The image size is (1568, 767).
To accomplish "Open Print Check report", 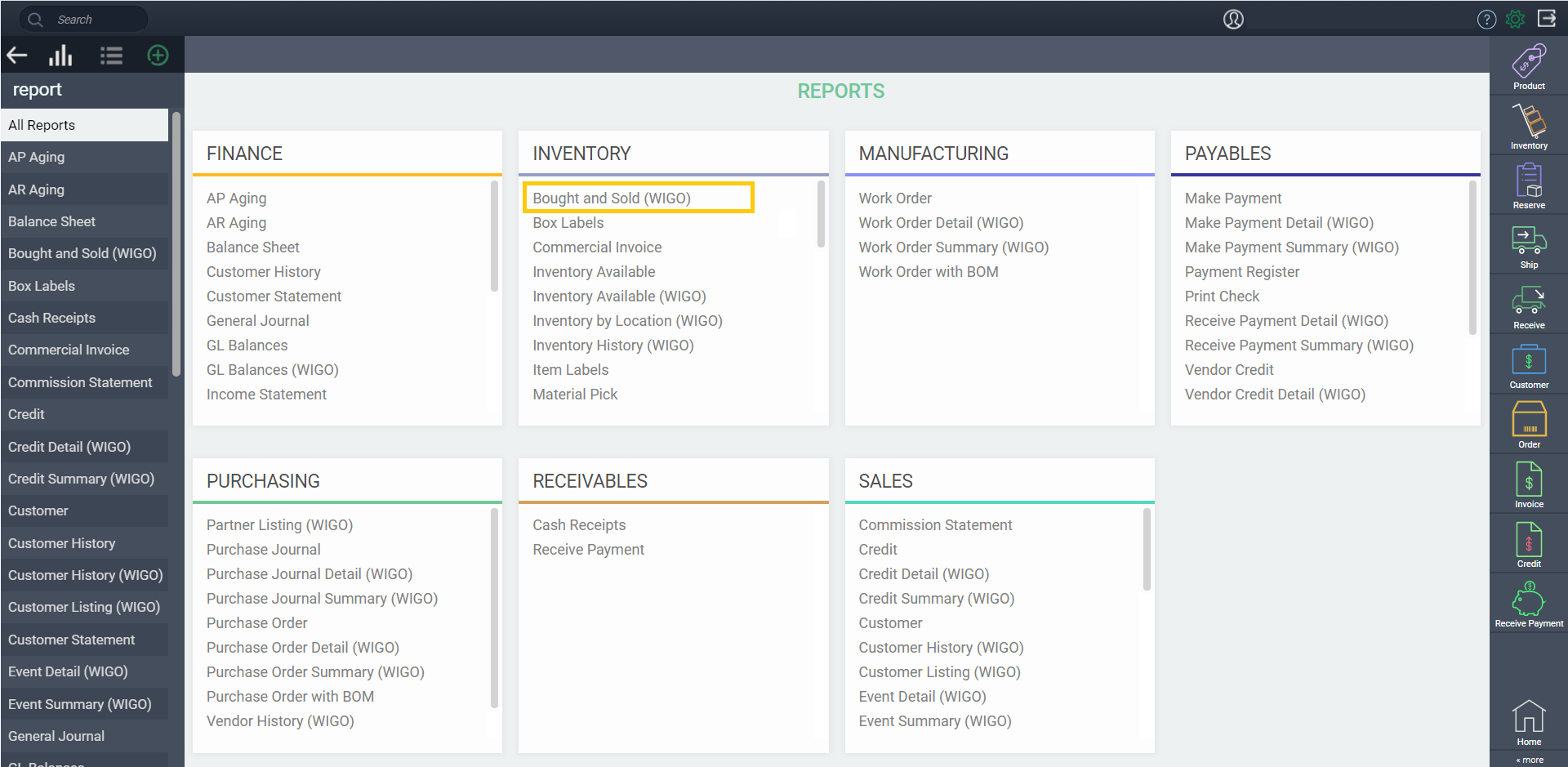I will click(x=1222, y=297).
